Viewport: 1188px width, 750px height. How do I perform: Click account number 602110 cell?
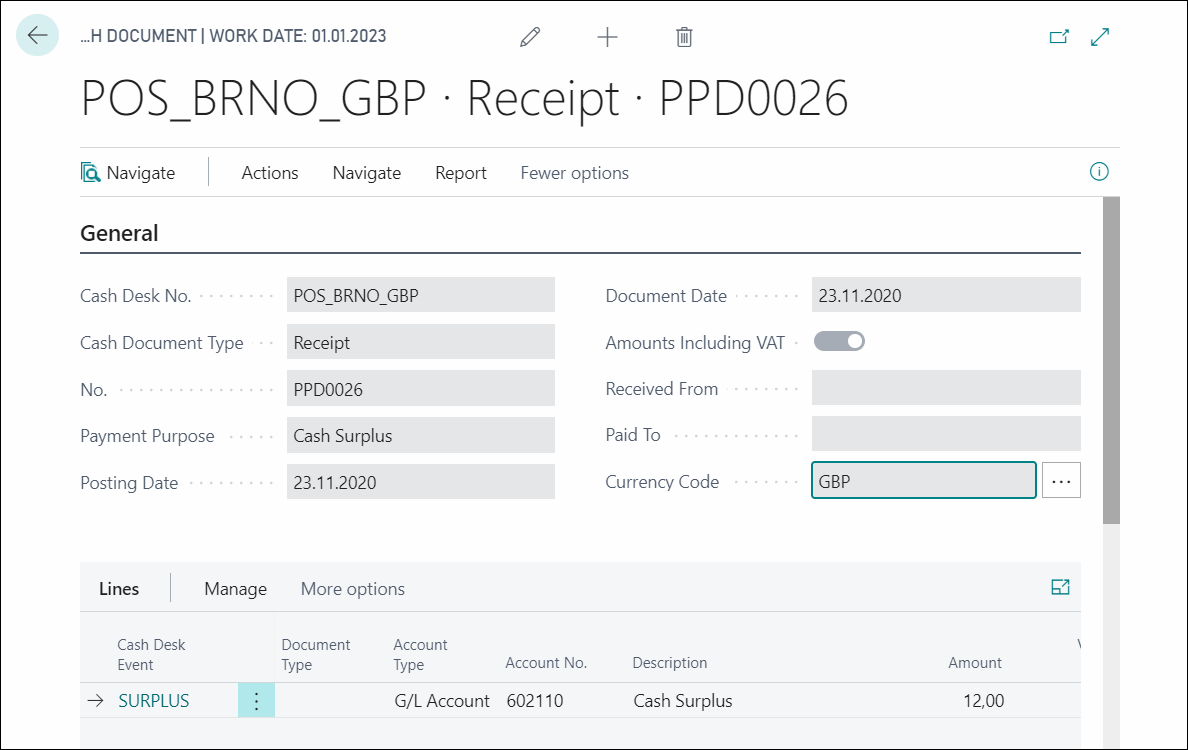535,701
